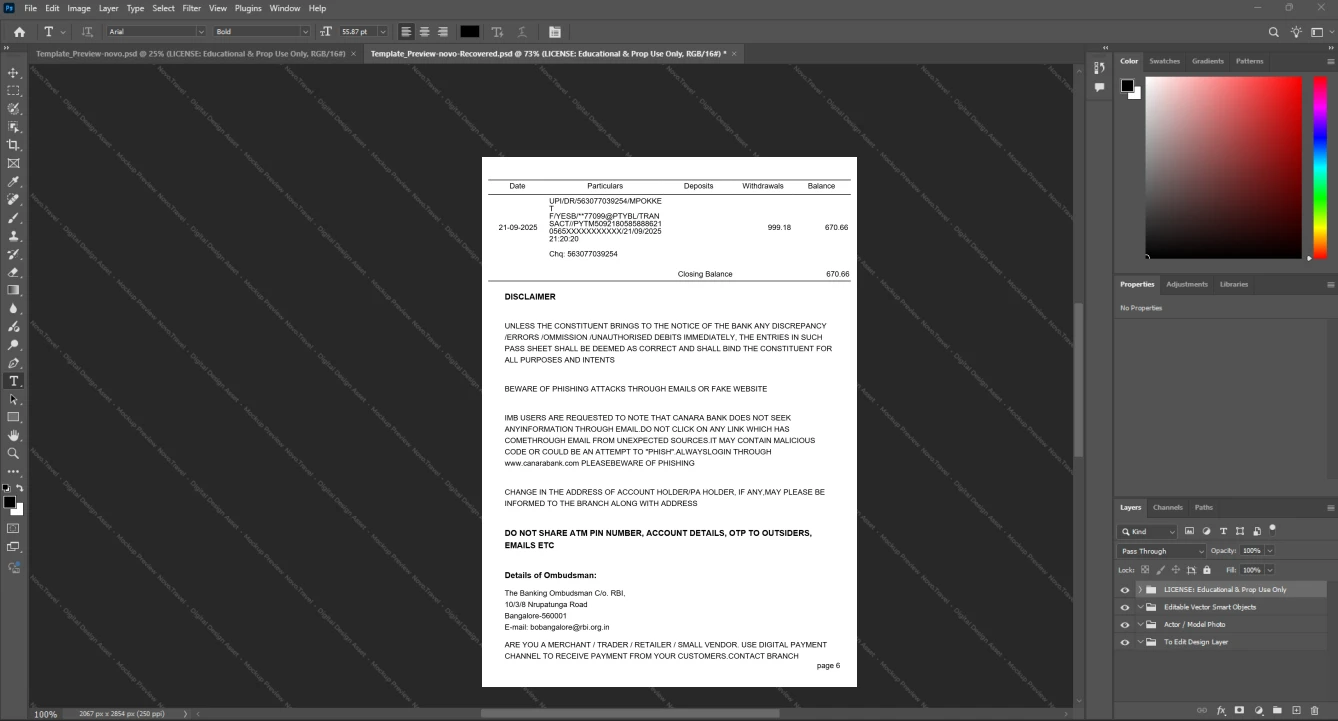This screenshot has width=1338, height=721.
Task: Open the Kind filter dropdown
Action: pyautogui.click(x=1148, y=532)
